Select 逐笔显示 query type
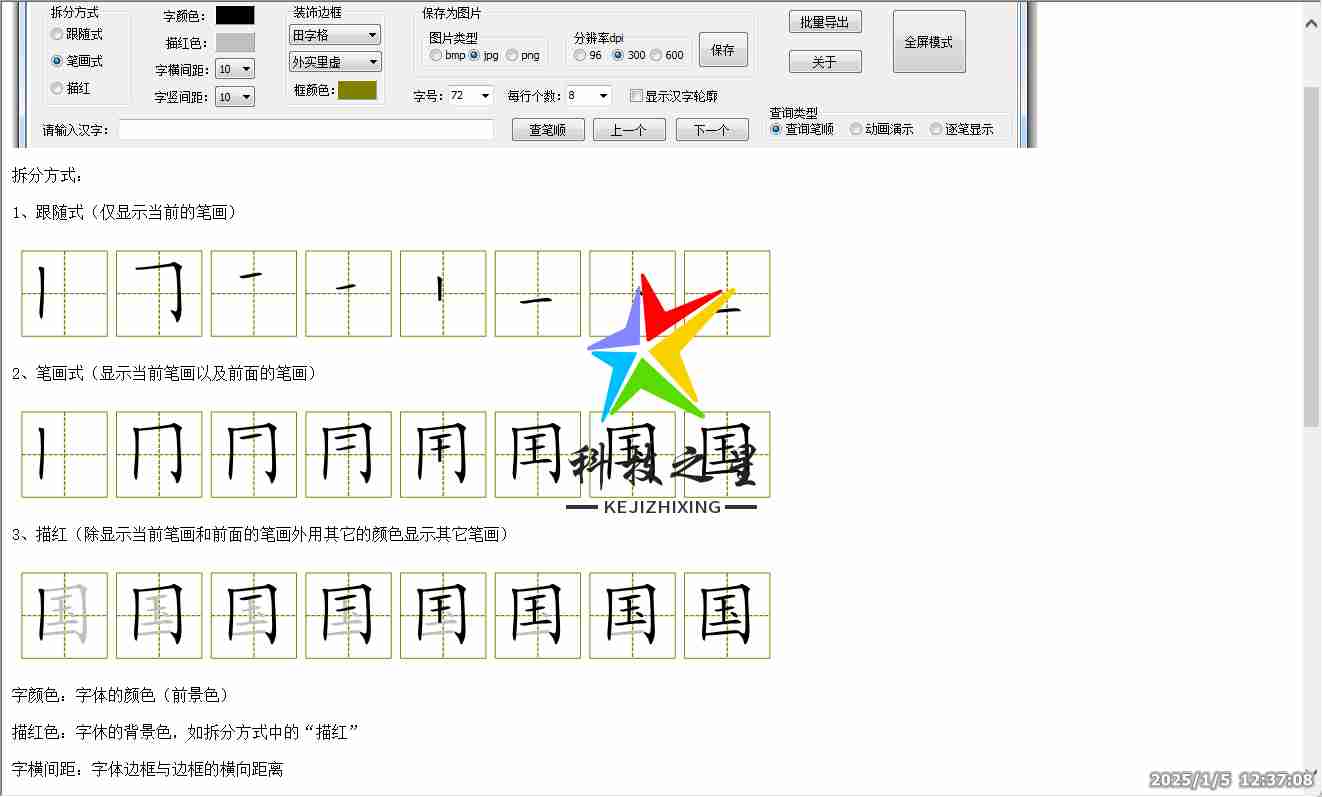The height and width of the screenshot is (797, 1322). coord(936,128)
